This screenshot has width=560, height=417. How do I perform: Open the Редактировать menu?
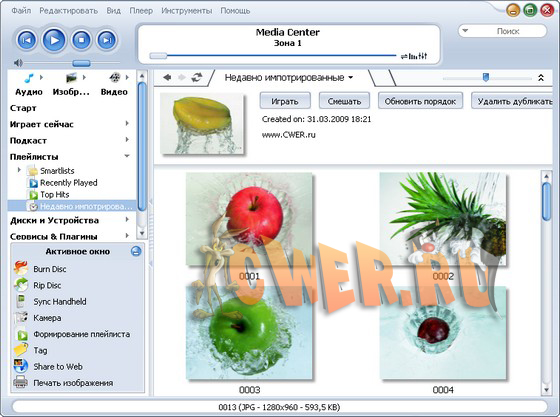(x=68, y=11)
